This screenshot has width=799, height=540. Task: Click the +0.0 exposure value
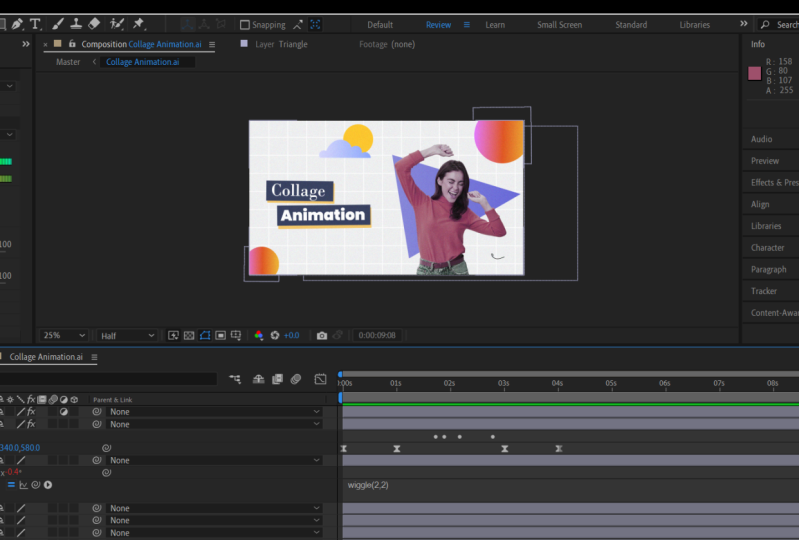point(291,335)
